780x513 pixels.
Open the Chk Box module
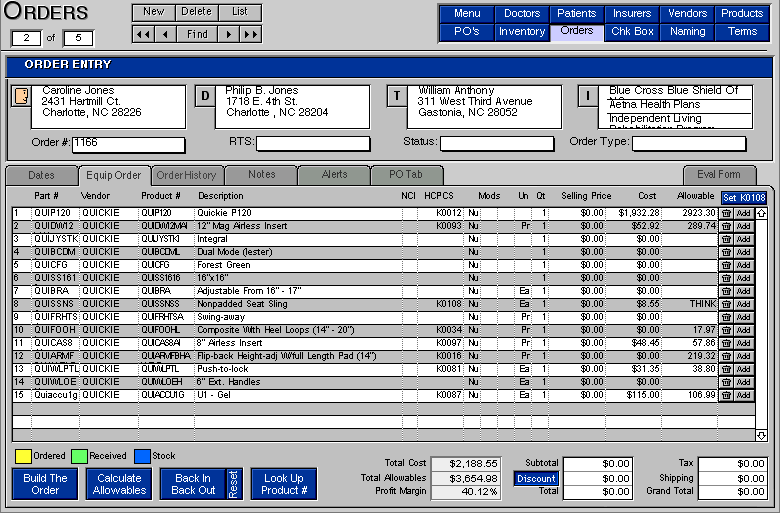click(632, 31)
